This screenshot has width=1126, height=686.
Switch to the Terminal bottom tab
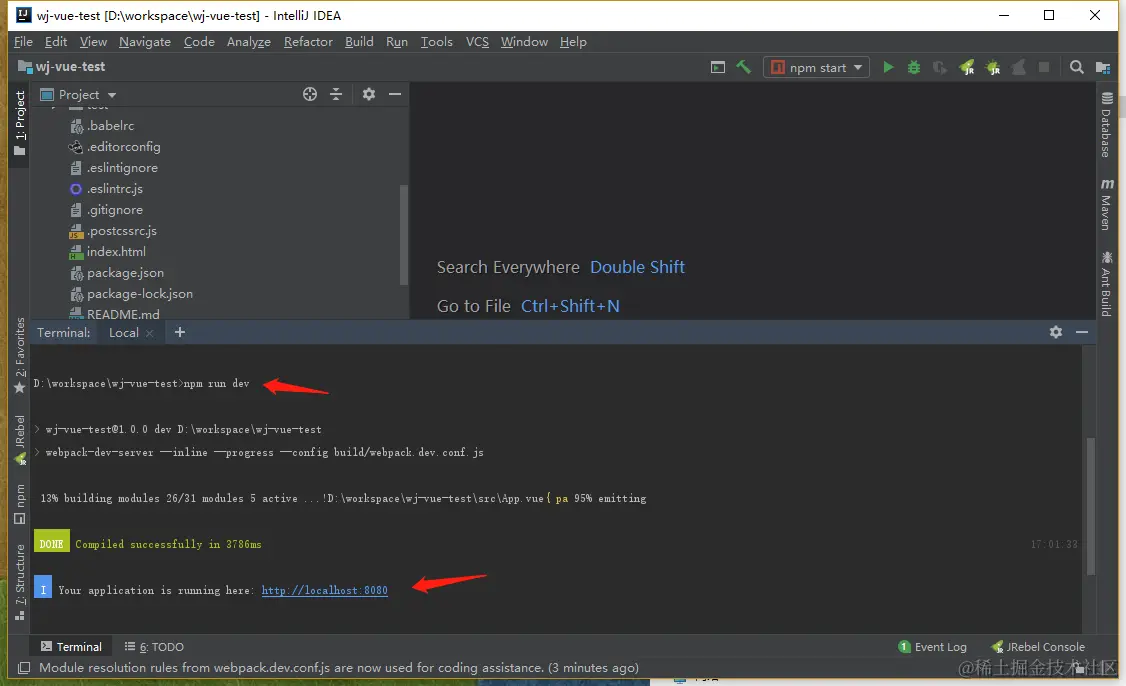(71, 646)
